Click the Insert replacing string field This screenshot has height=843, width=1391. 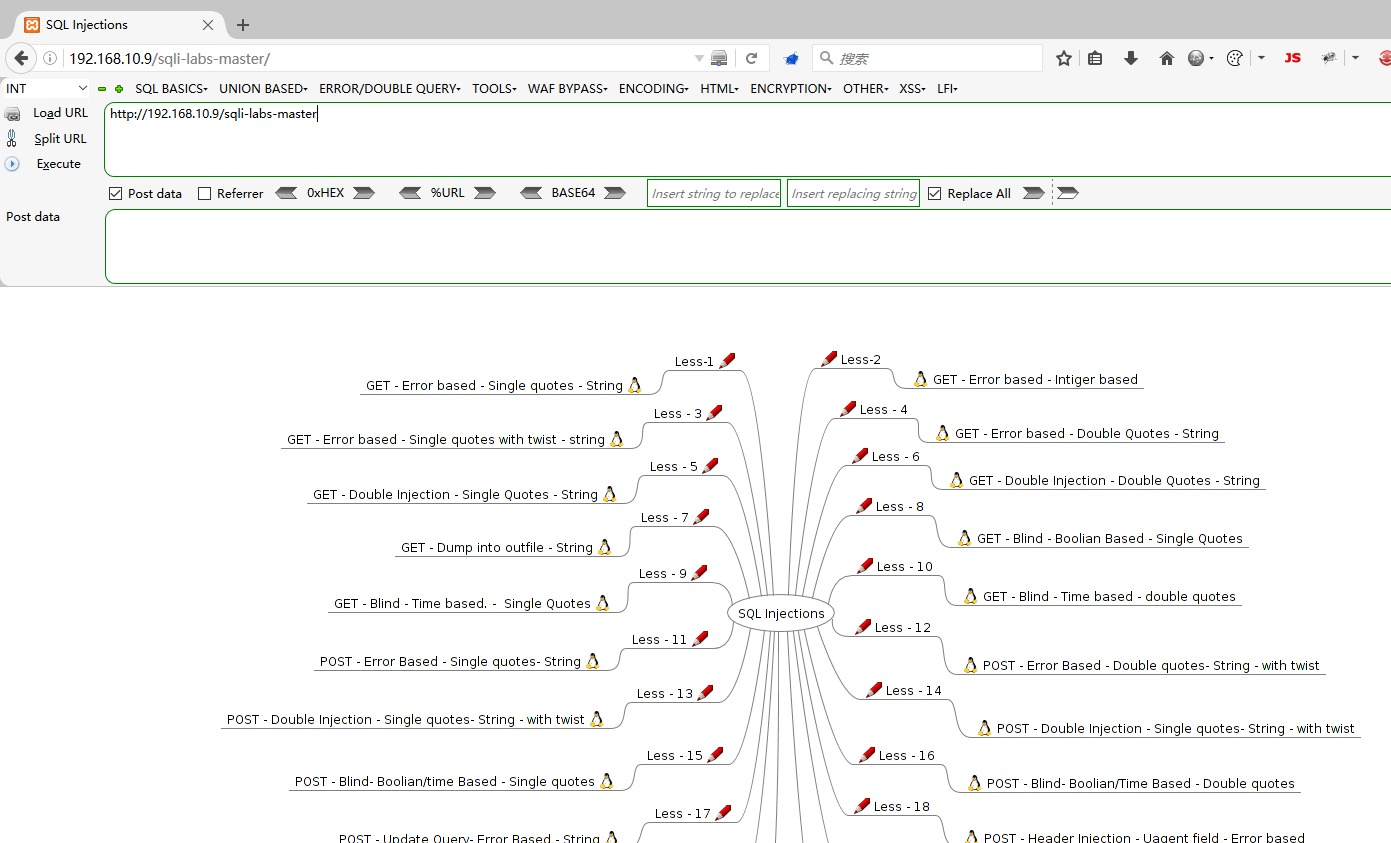pyautogui.click(x=853, y=194)
